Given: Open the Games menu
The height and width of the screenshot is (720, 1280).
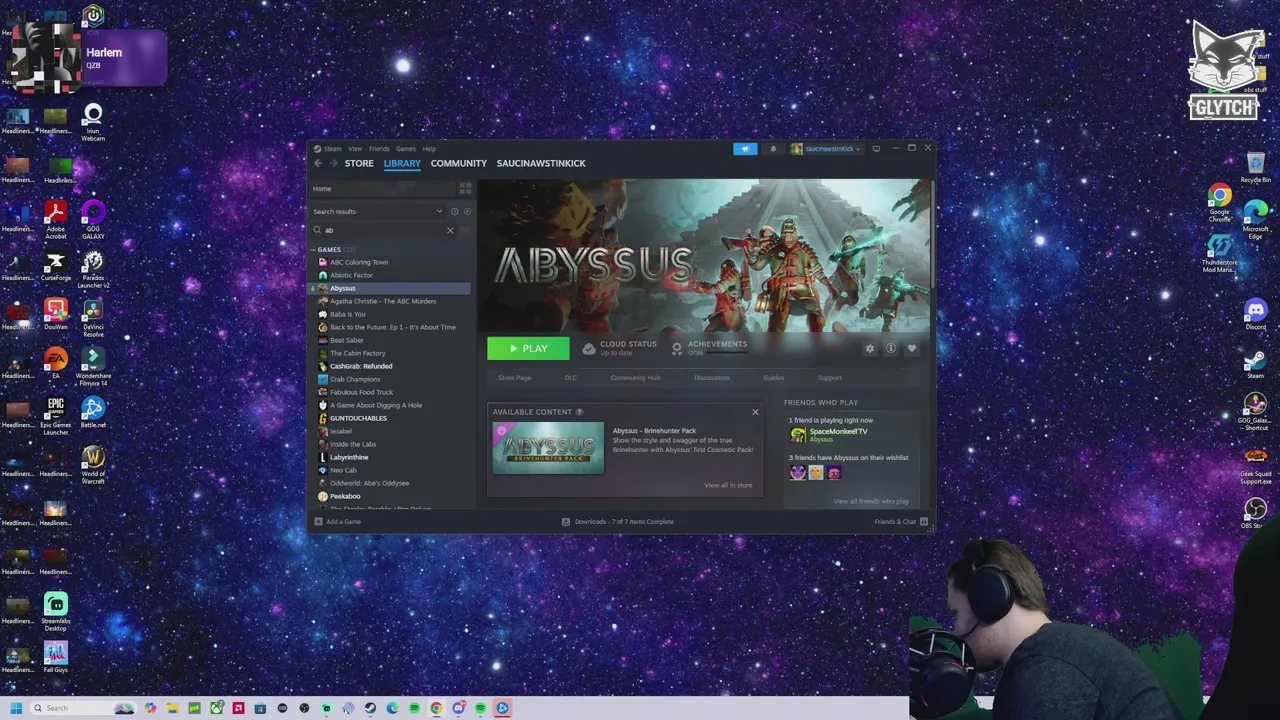Looking at the screenshot, I should tap(406, 149).
